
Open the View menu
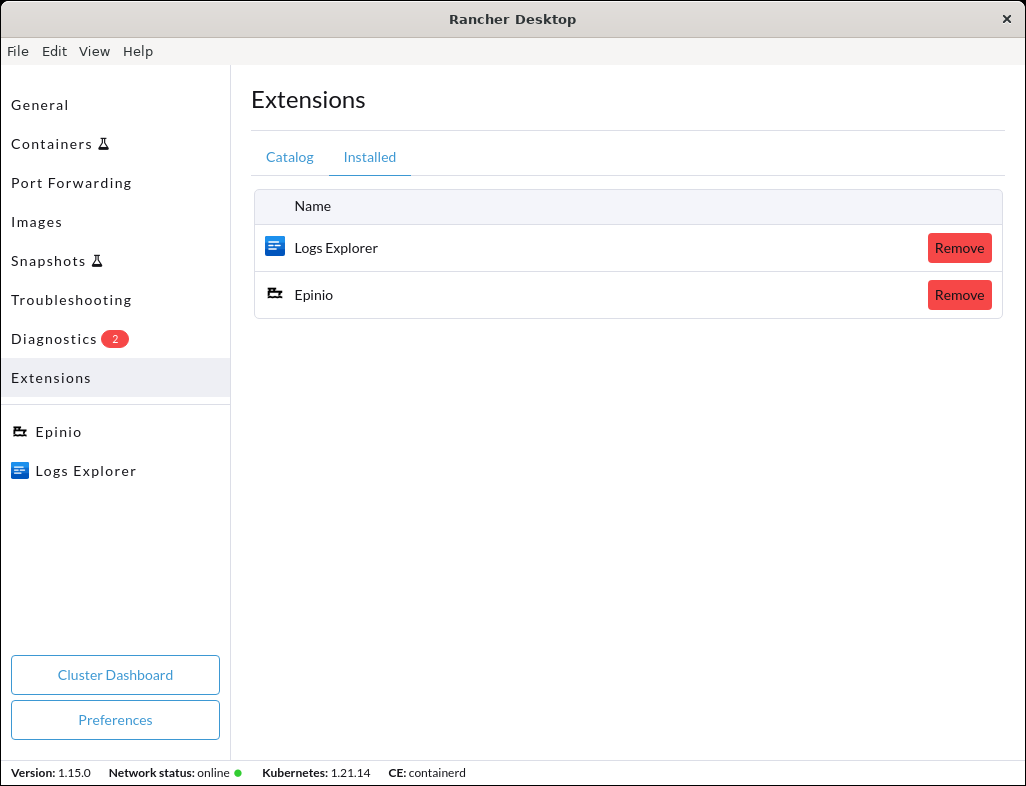[94, 51]
